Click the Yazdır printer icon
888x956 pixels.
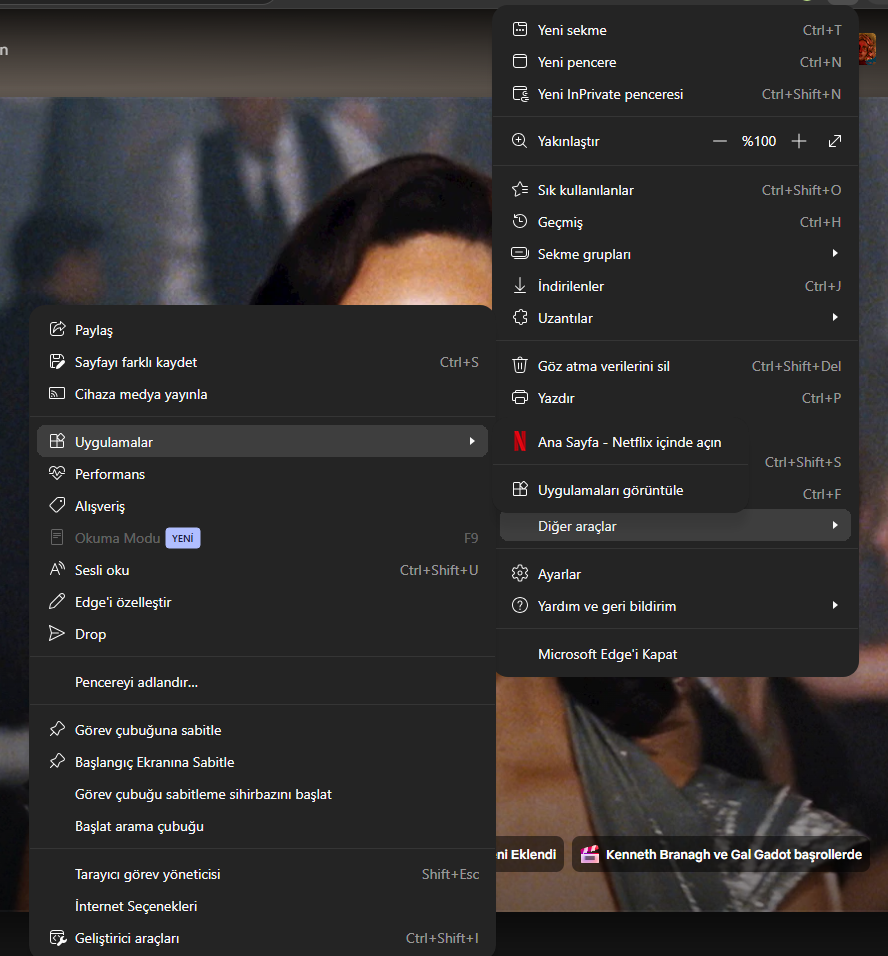tap(520, 398)
